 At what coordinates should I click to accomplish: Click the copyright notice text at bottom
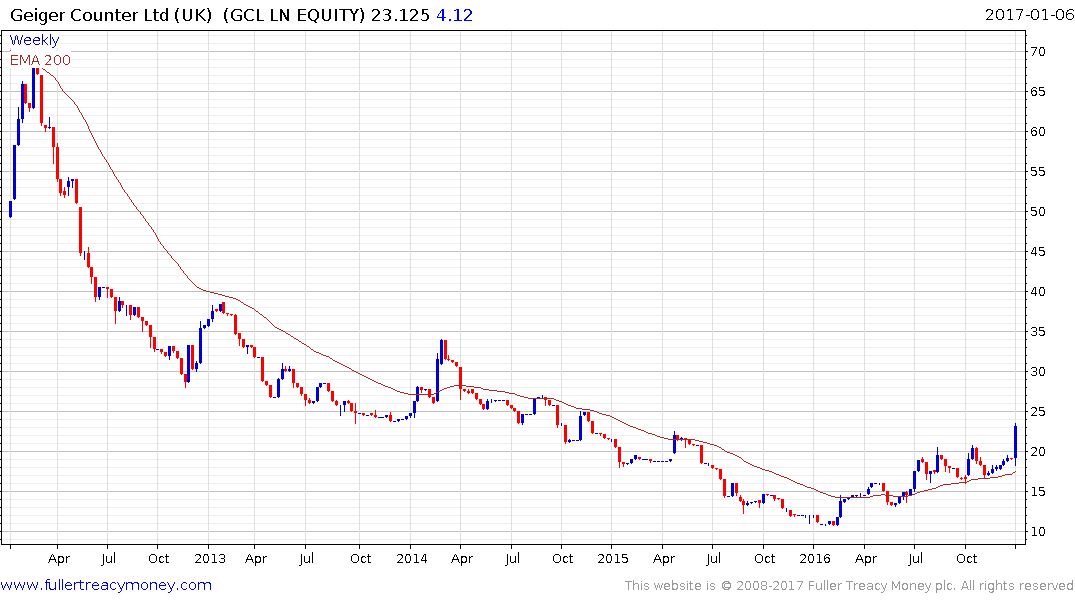coord(849,586)
